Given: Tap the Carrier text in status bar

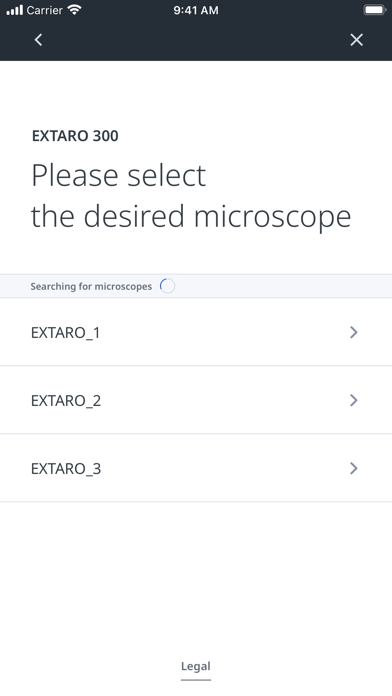Looking at the screenshot, I should tap(44, 10).
